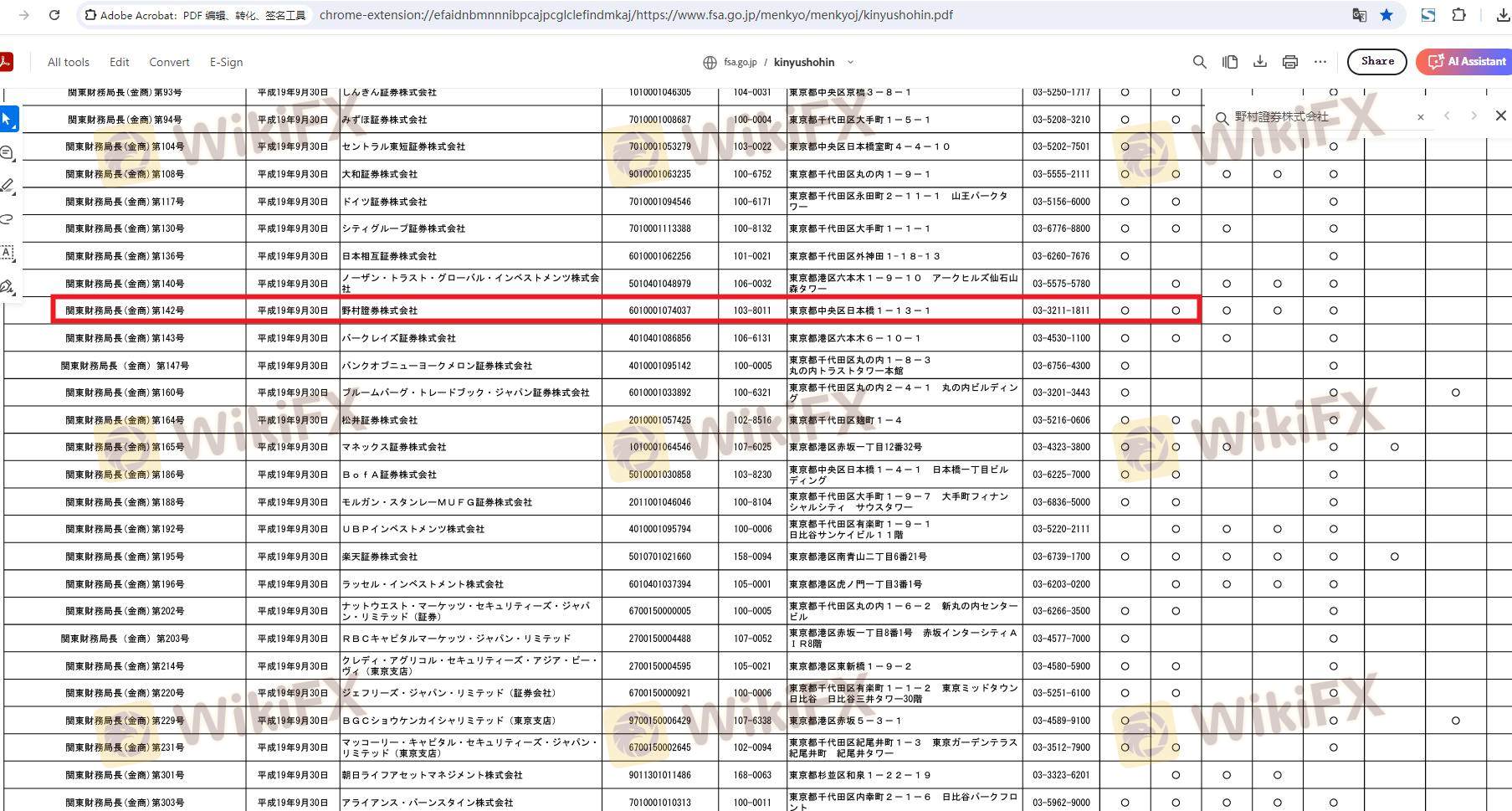Print the document using printer icon
Image resolution: width=1512 pixels, height=811 pixels.
(x=1289, y=62)
